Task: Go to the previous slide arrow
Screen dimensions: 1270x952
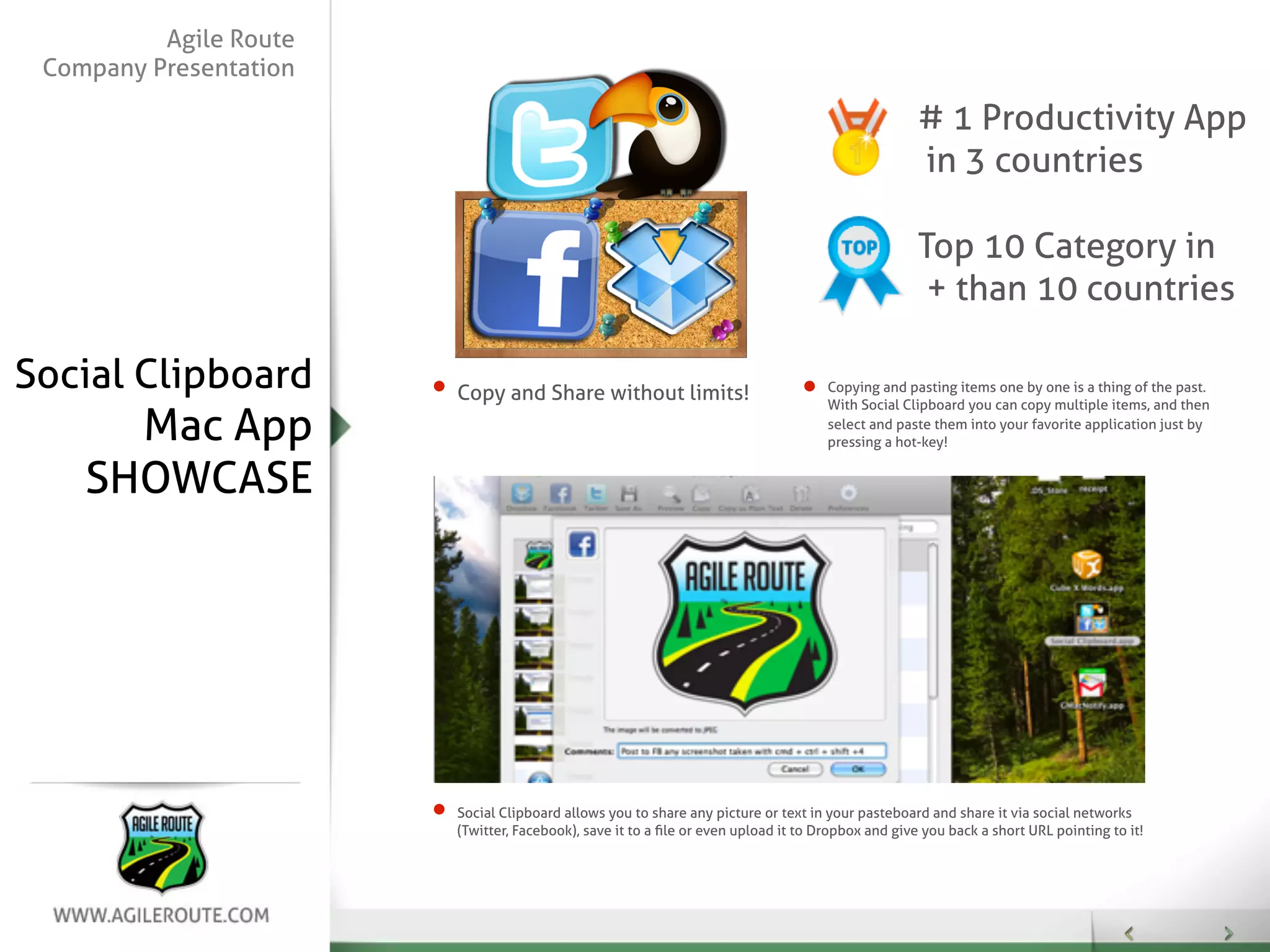Action: [x=1129, y=933]
